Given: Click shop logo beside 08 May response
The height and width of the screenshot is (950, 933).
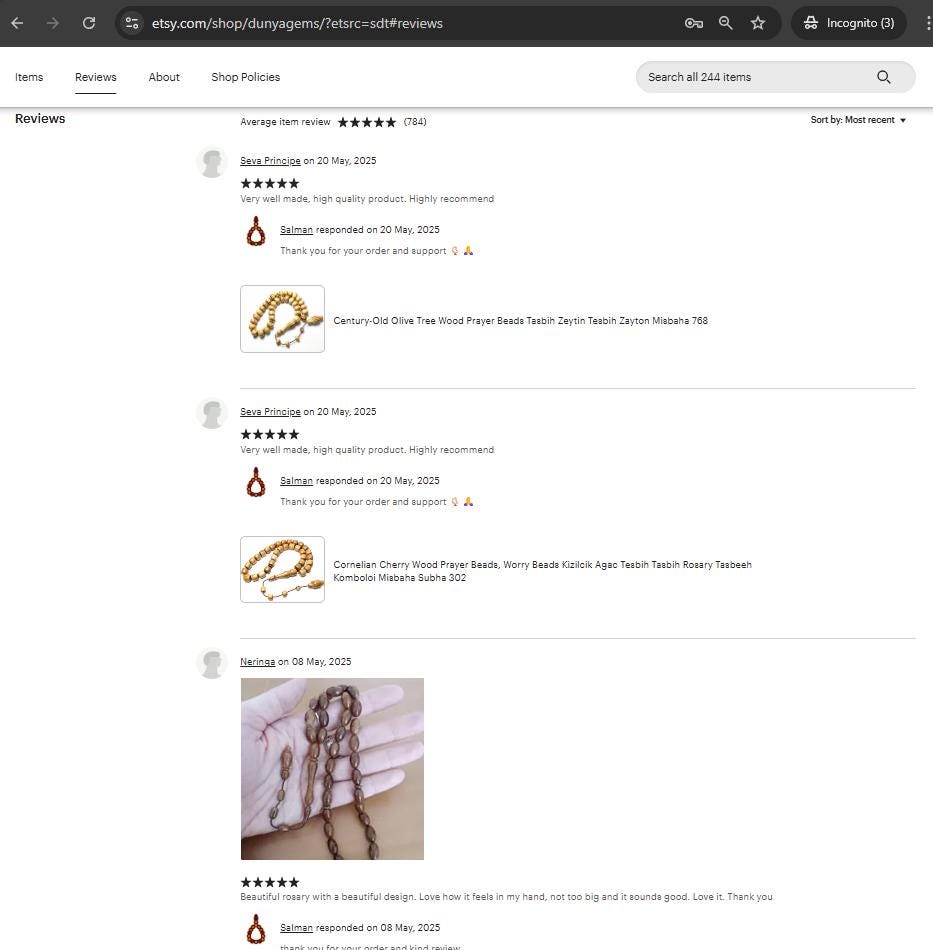Looking at the screenshot, I should click(x=256, y=929).
